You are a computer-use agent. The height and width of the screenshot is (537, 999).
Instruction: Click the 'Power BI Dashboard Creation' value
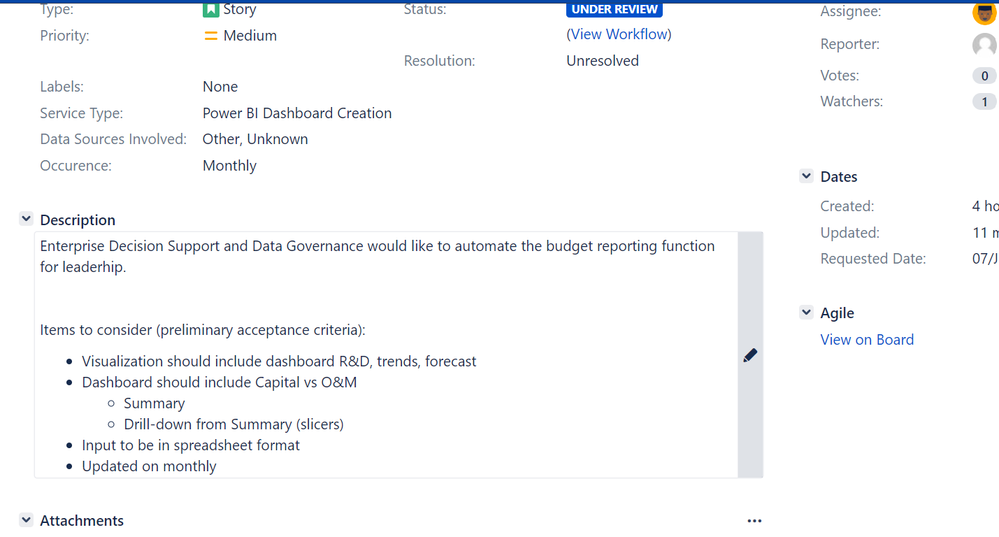(x=297, y=113)
